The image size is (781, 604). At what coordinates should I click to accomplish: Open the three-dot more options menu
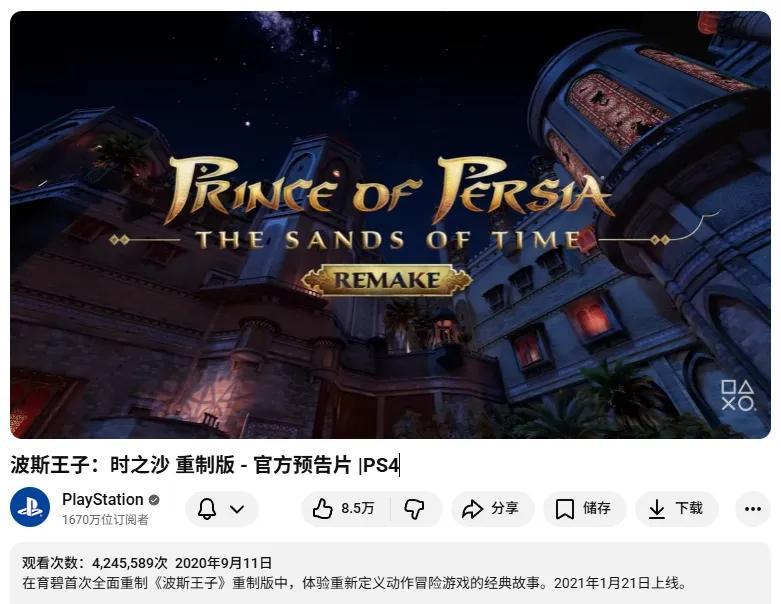(753, 509)
